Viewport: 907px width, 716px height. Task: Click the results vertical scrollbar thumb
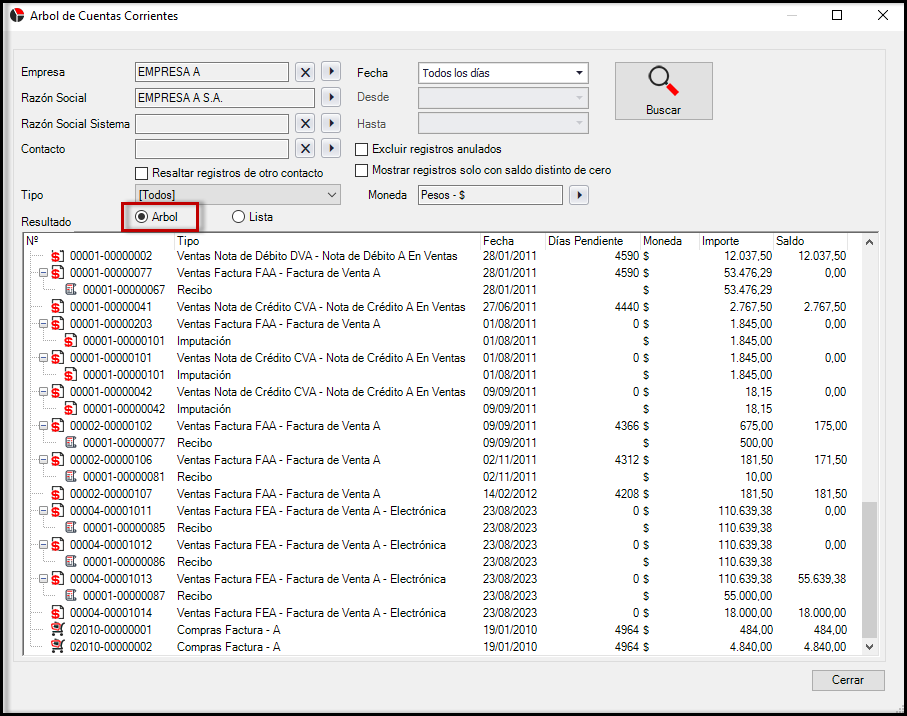tap(869, 570)
